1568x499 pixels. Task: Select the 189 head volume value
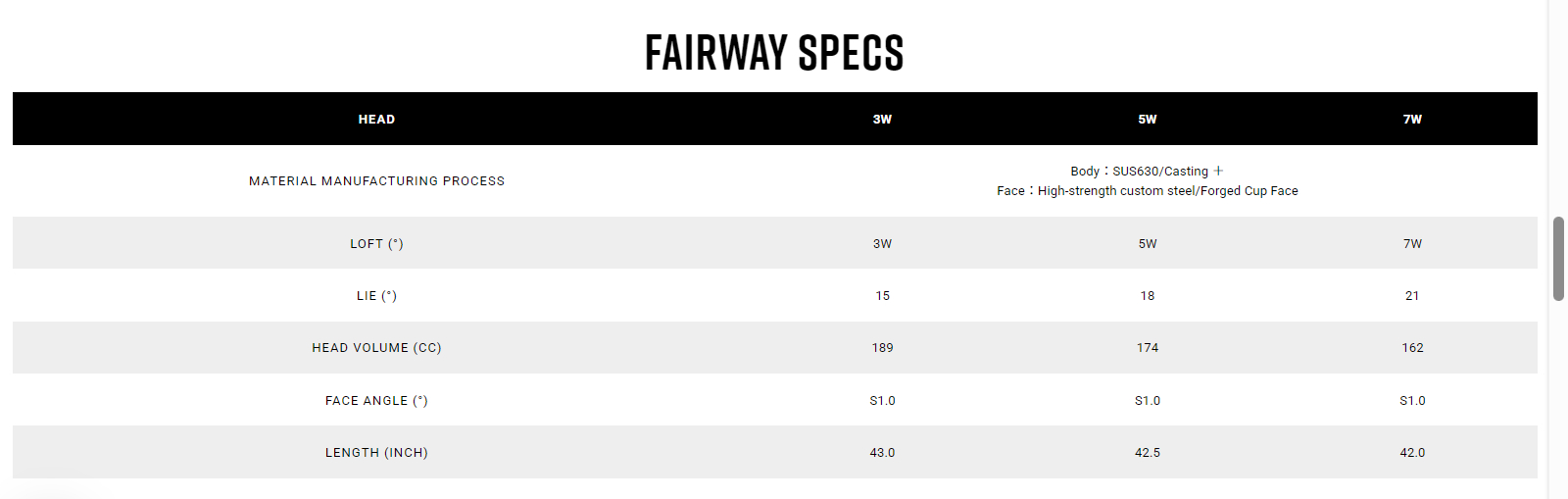click(x=882, y=348)
